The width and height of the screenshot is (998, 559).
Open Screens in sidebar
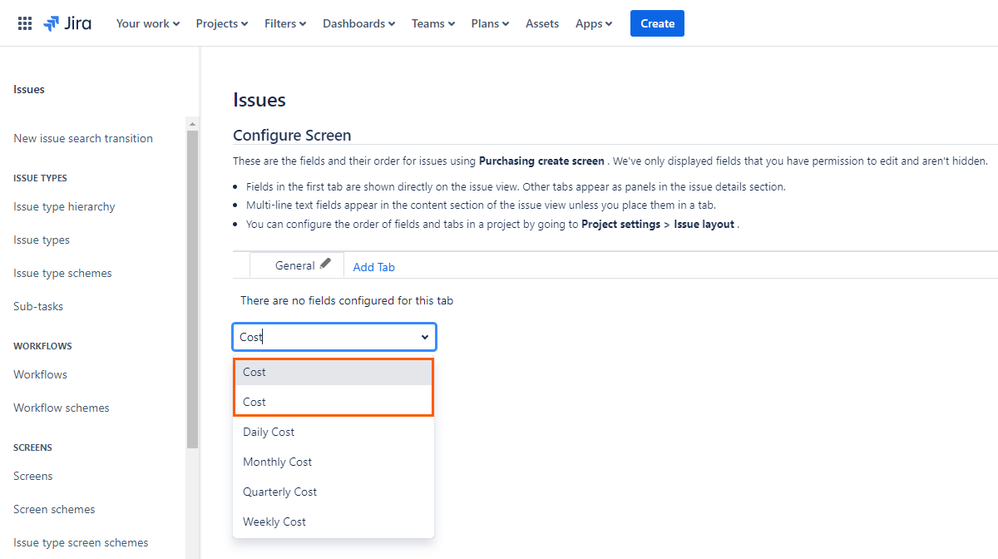33,476
